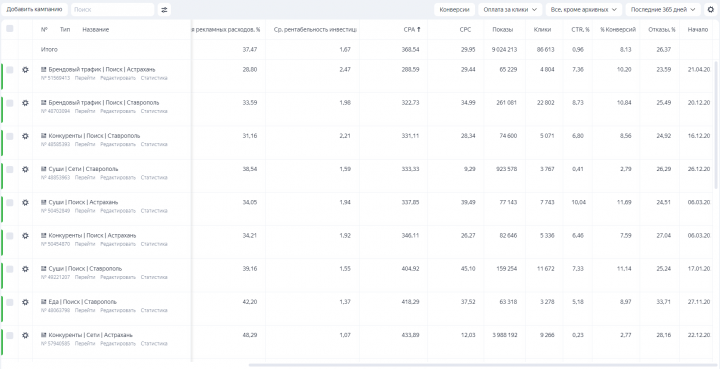Click Конверсии button

[x=454, y=9]
